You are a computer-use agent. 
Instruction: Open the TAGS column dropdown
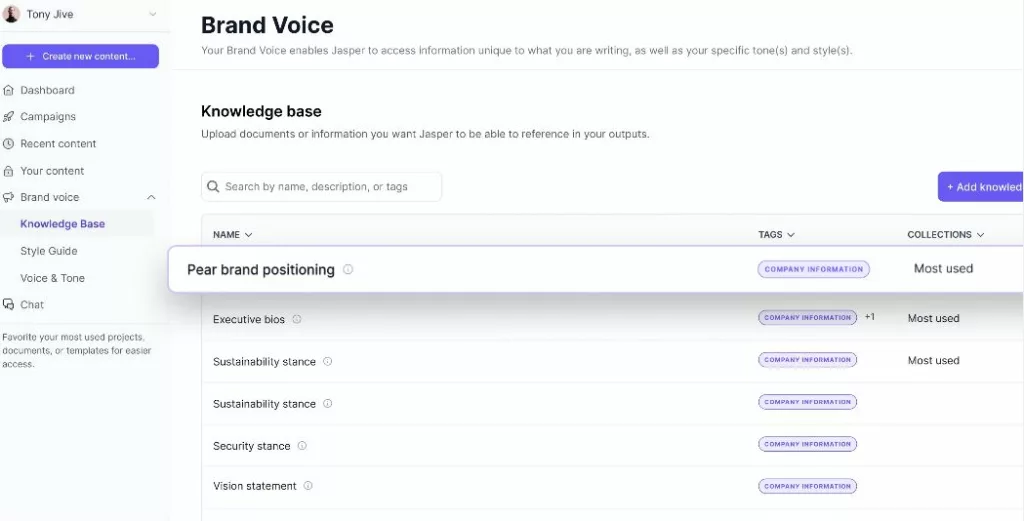click(x=791, y=235)
